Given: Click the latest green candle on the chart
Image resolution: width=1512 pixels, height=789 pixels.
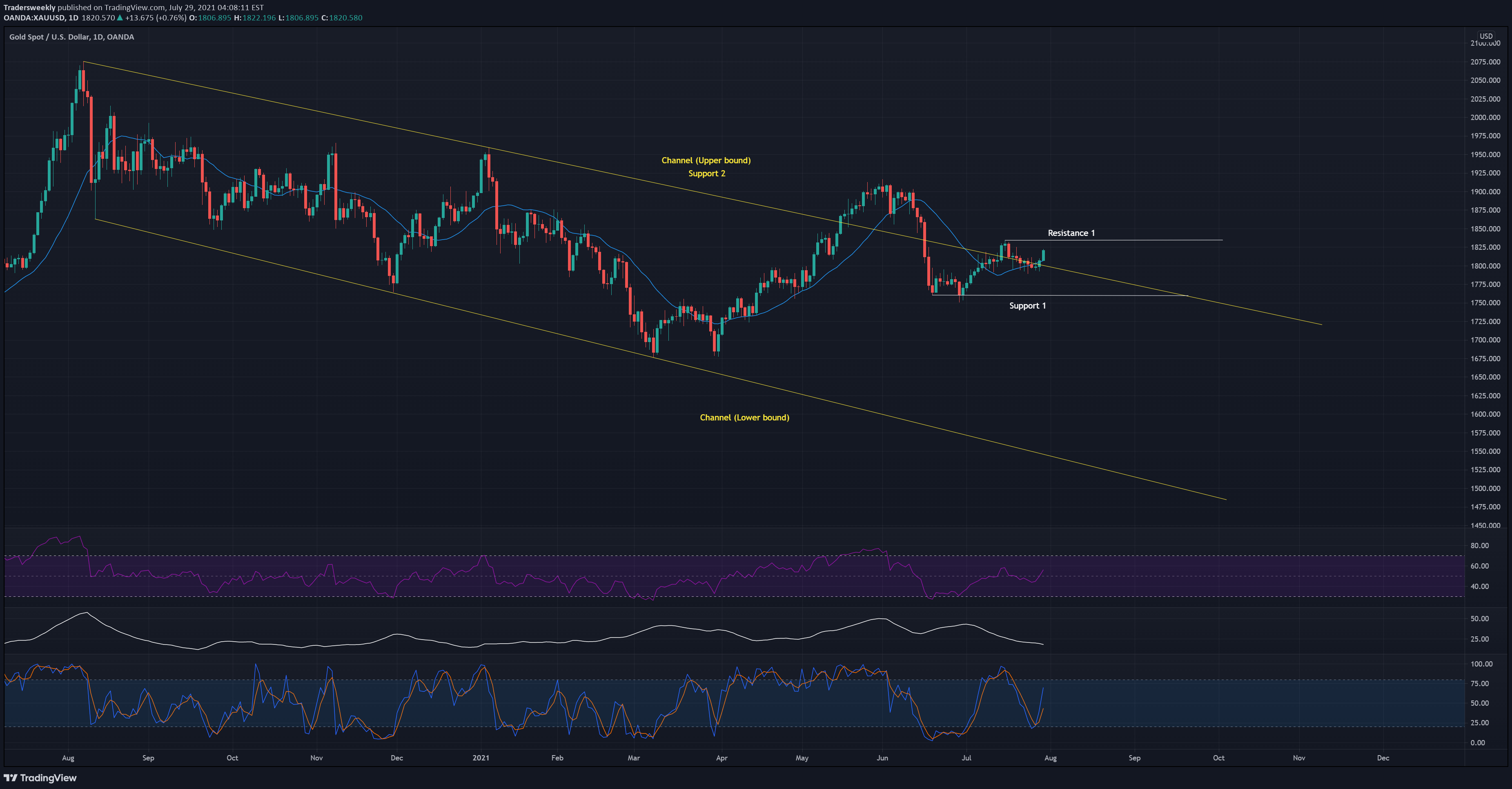Looking at the screenshot, I should tap(1043, 255).
